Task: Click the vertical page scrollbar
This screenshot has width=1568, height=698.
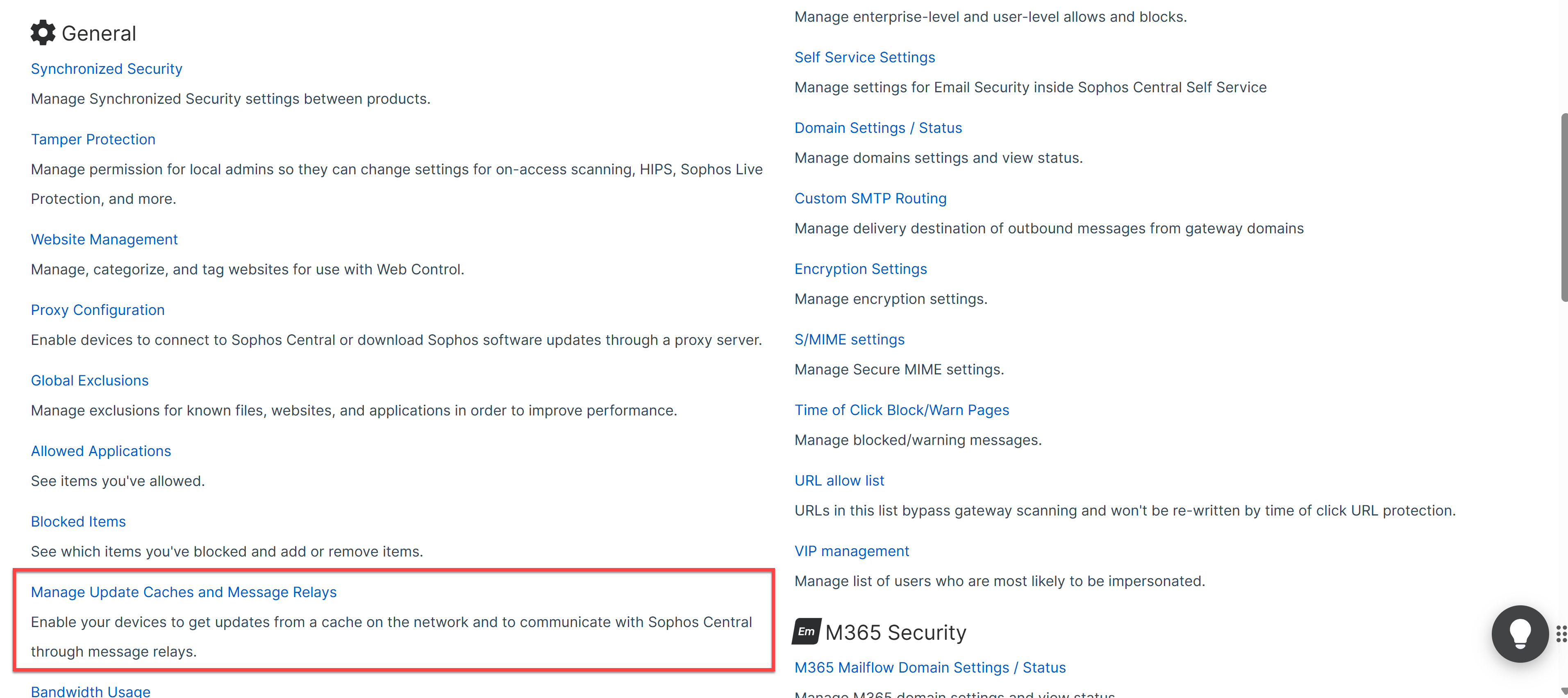Action: pyautogui.click(x=1564, y=207)
